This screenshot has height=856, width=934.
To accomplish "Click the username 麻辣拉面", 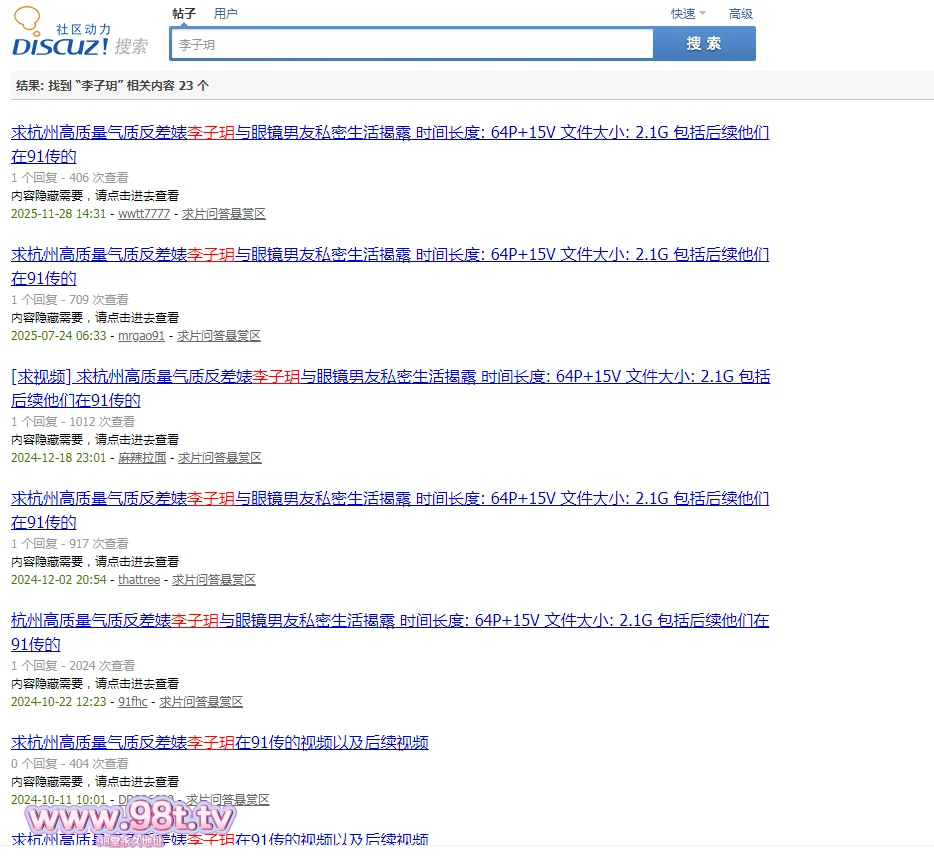I will click(142, 458).
